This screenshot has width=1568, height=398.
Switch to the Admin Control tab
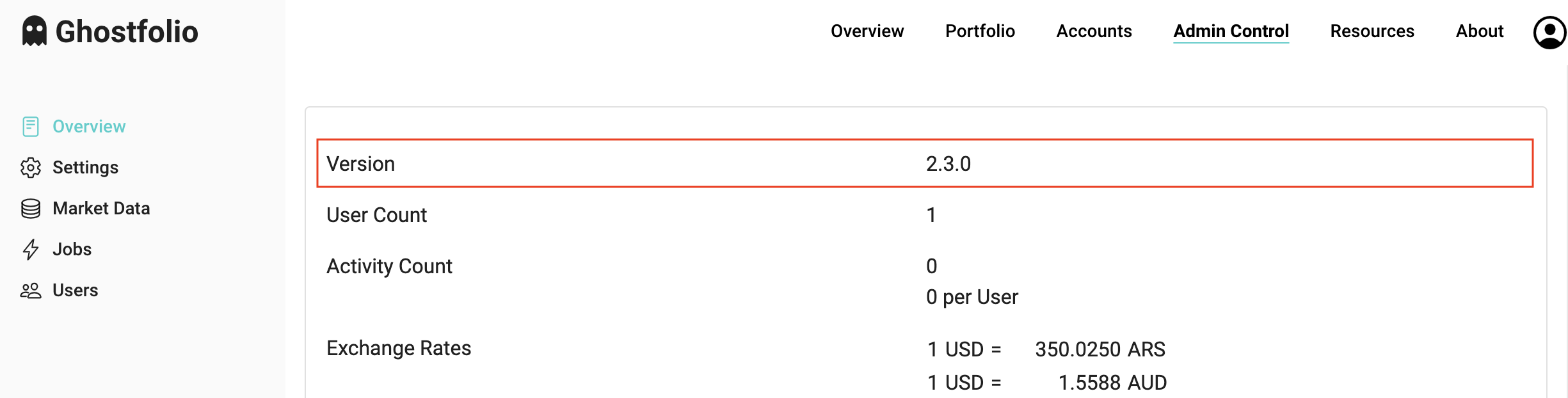pos(1231,31)
